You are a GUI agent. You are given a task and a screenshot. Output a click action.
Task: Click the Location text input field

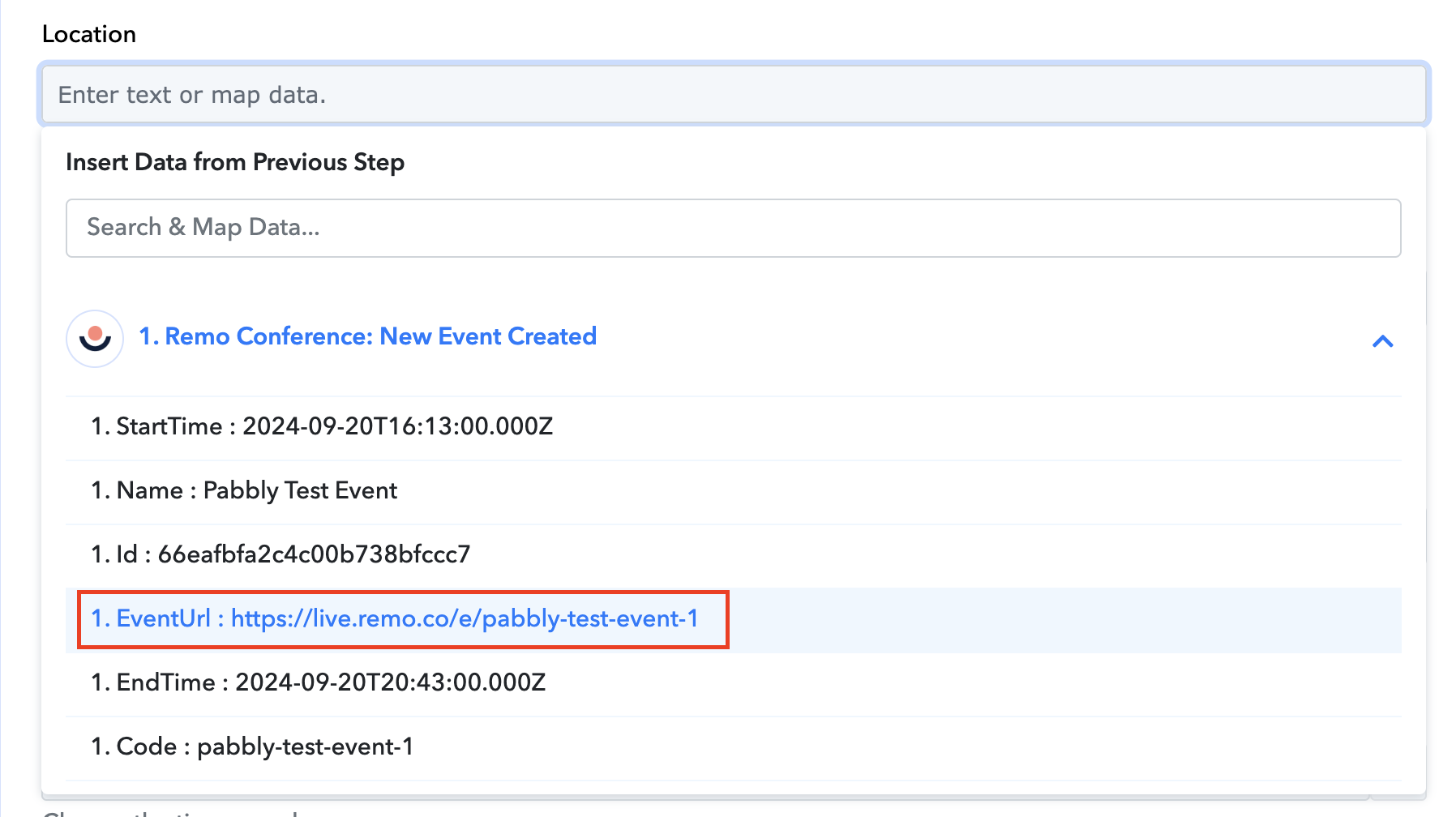[x=734, y=95]
